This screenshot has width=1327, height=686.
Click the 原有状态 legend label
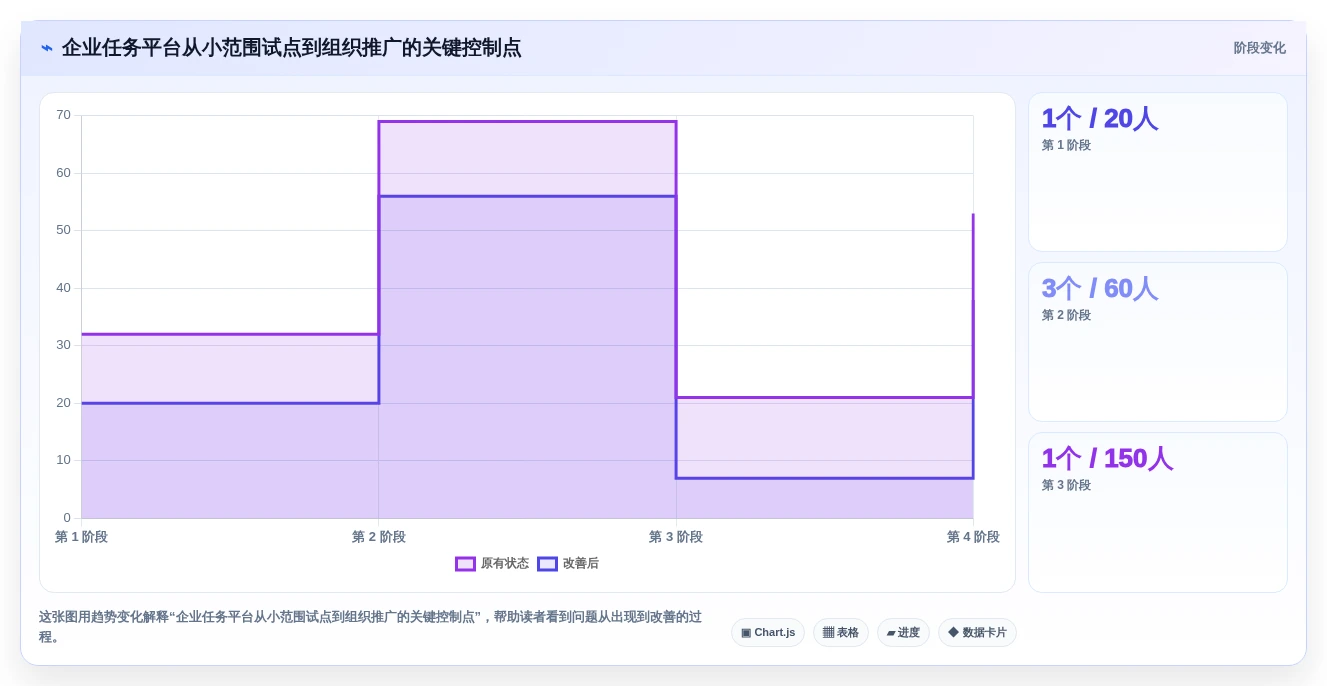click(505, 564)
